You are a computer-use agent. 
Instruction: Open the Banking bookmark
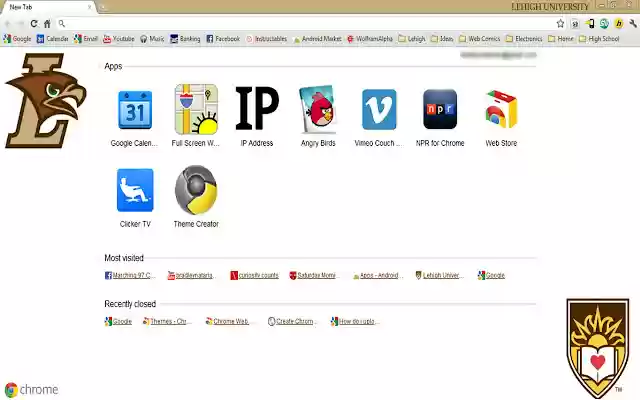[x=185, y=39]
